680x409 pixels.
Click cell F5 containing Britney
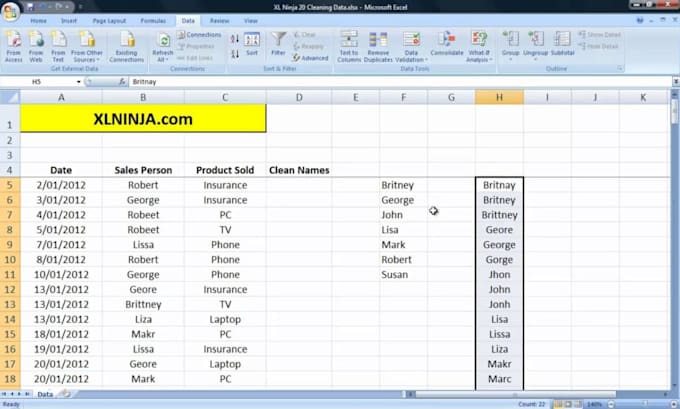(403, 185)
